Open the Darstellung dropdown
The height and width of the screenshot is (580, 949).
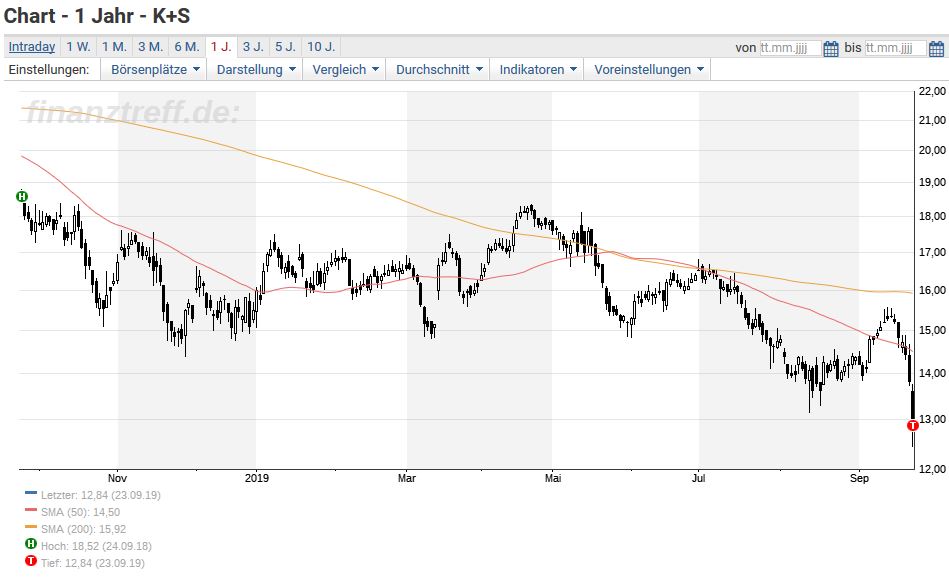pyautogui.click(x=256, y=70)
